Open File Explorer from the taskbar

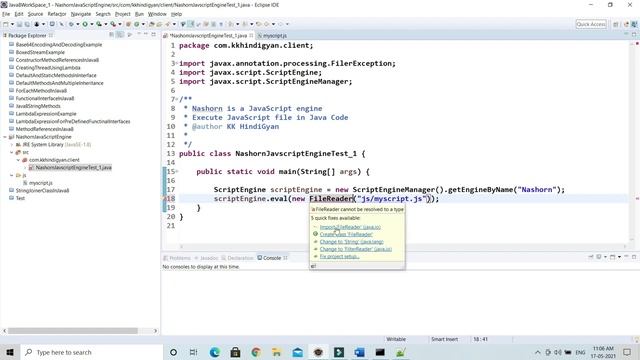(x=277, y=352)
